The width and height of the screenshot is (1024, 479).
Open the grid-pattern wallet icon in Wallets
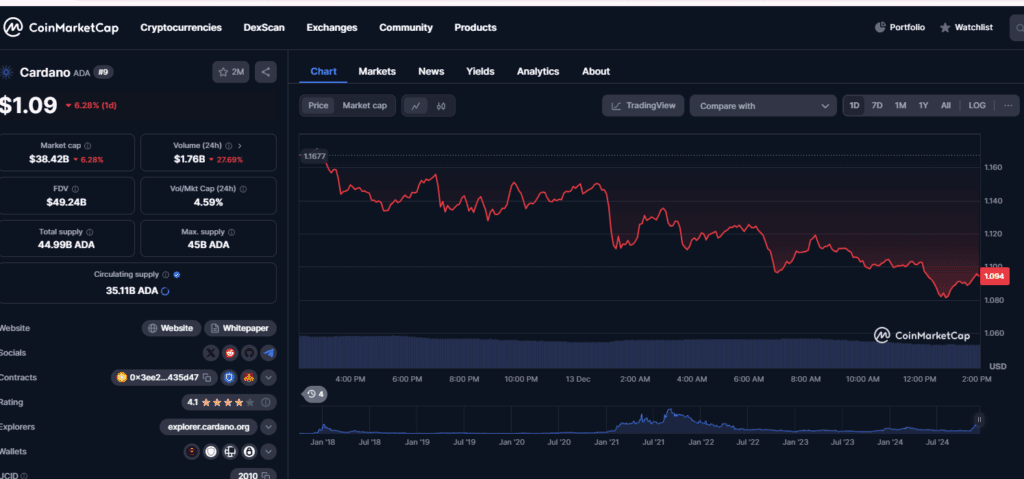[x=230, y=452]
